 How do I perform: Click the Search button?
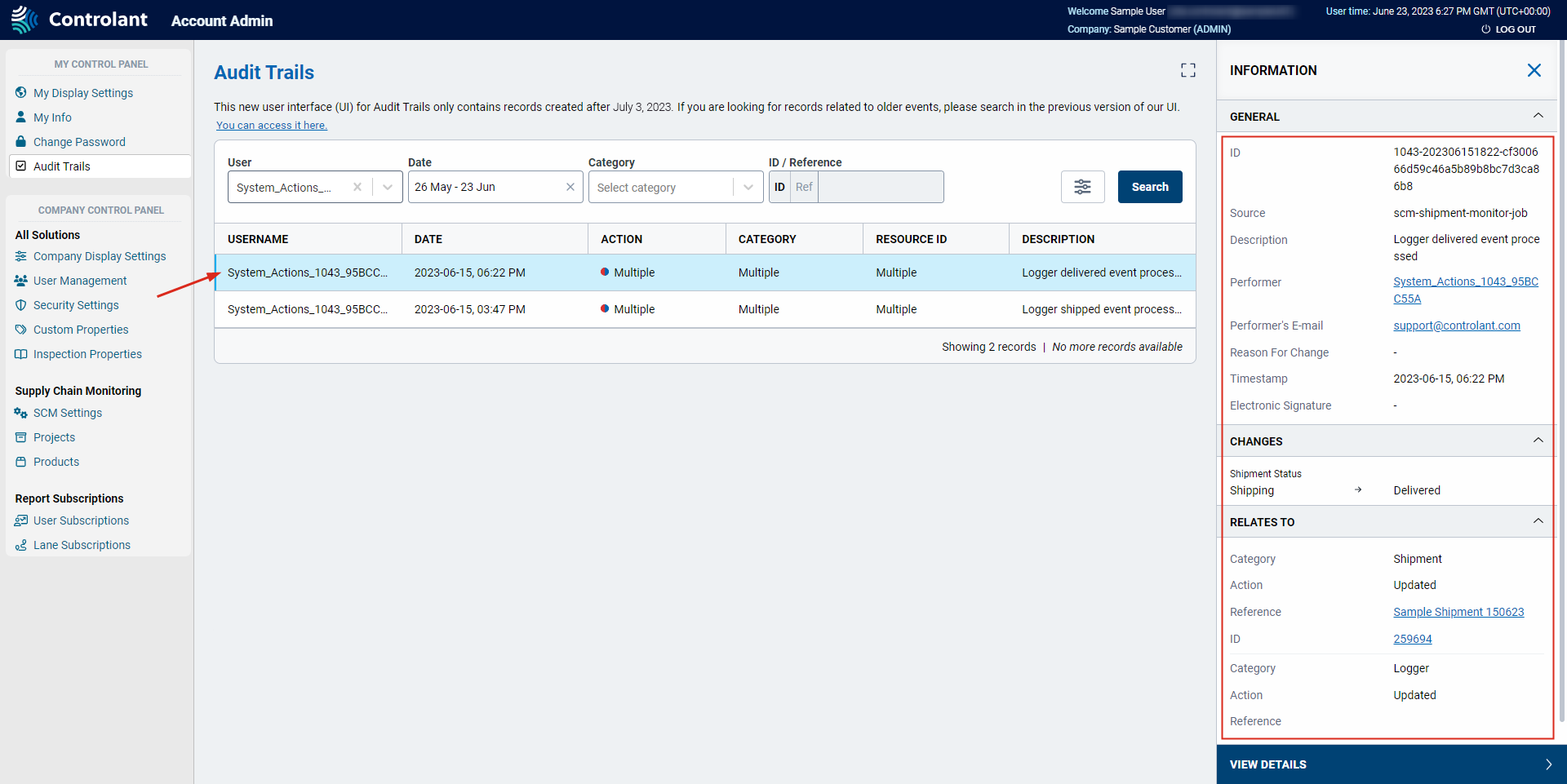point(1150,187)
